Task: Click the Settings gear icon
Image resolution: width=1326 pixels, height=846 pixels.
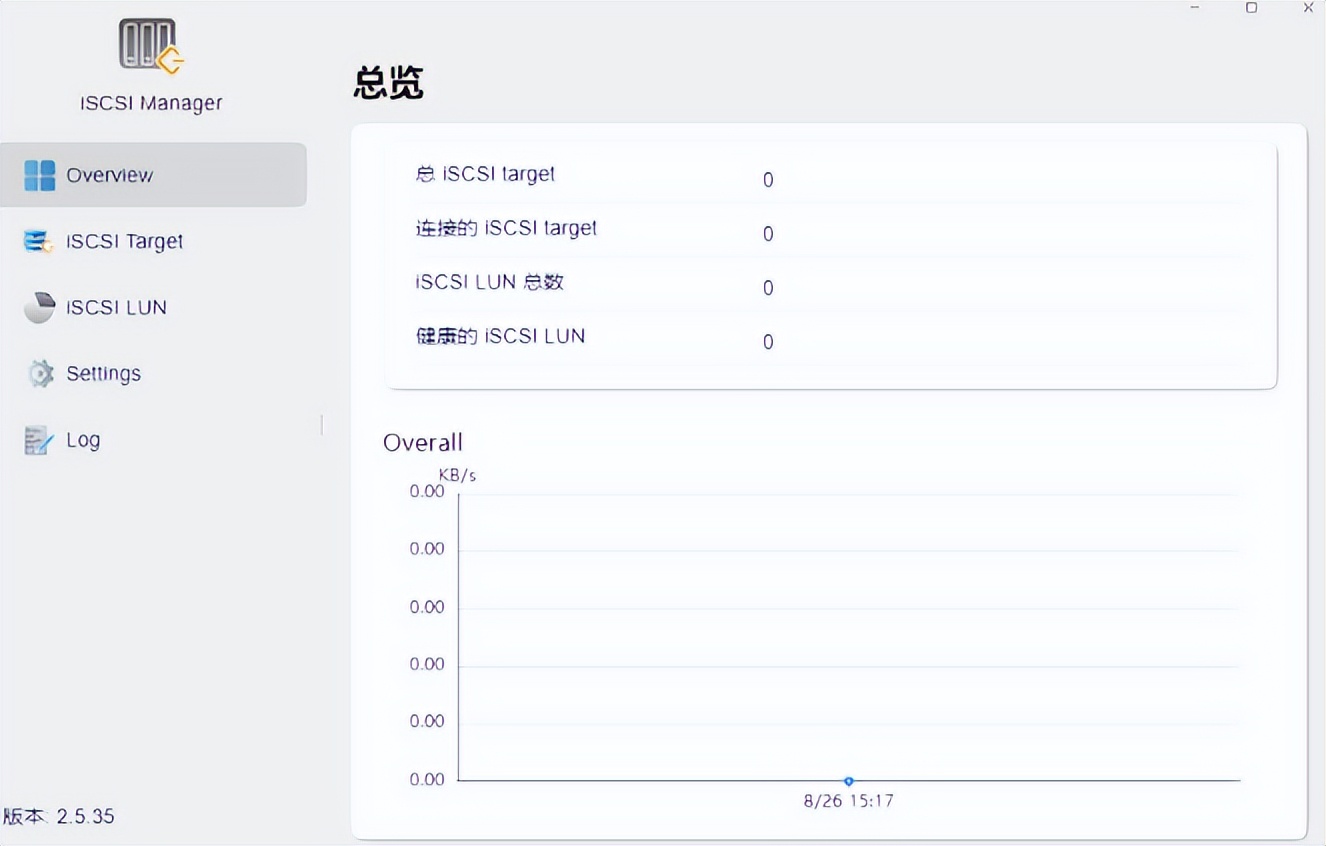Action: click(40, 374)
